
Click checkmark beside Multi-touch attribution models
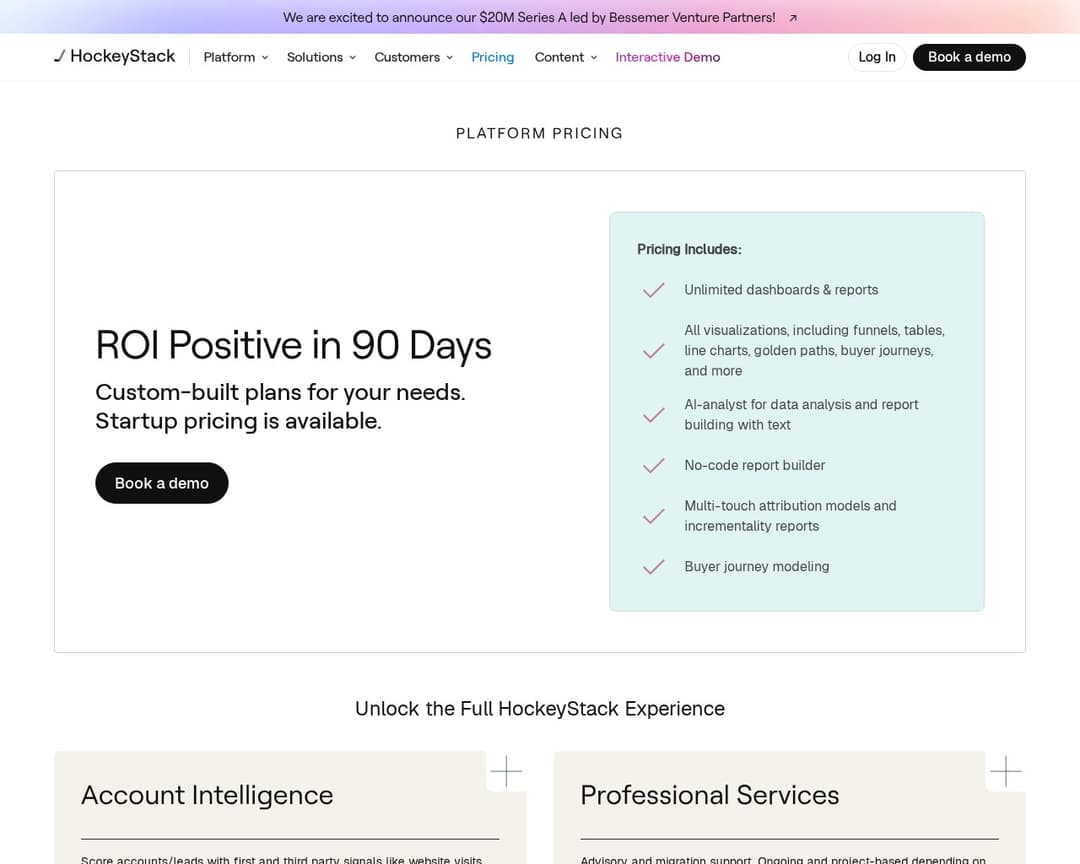(654, 516)
